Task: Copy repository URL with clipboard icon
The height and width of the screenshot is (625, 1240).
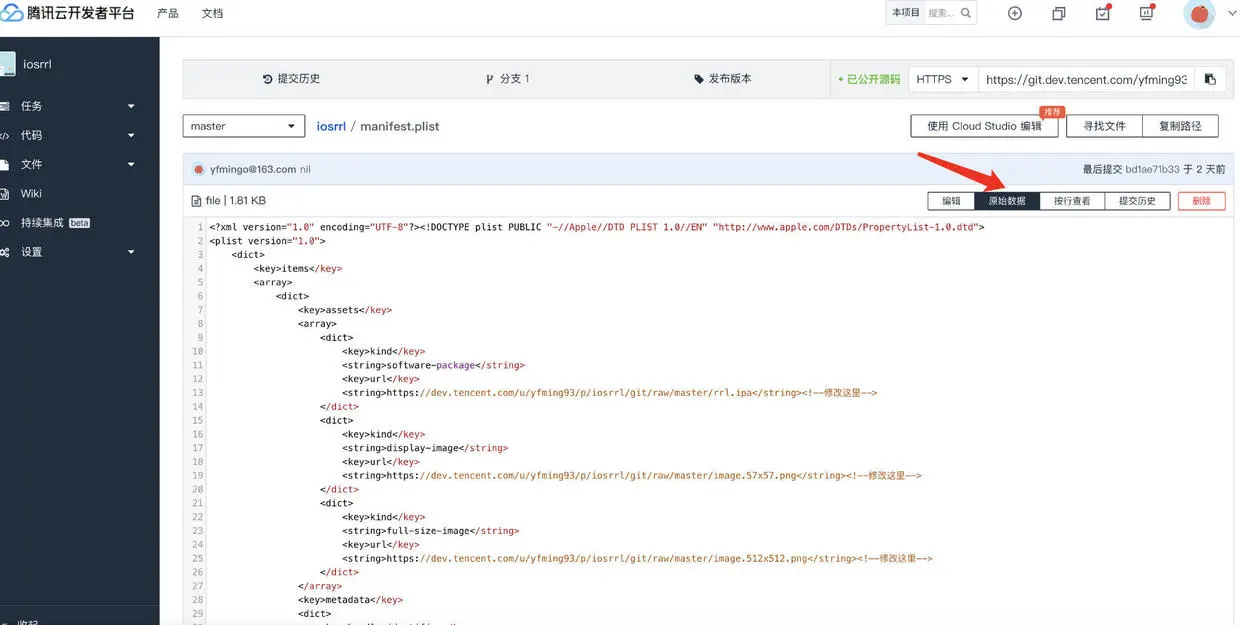Action: tap(1210, 79)
